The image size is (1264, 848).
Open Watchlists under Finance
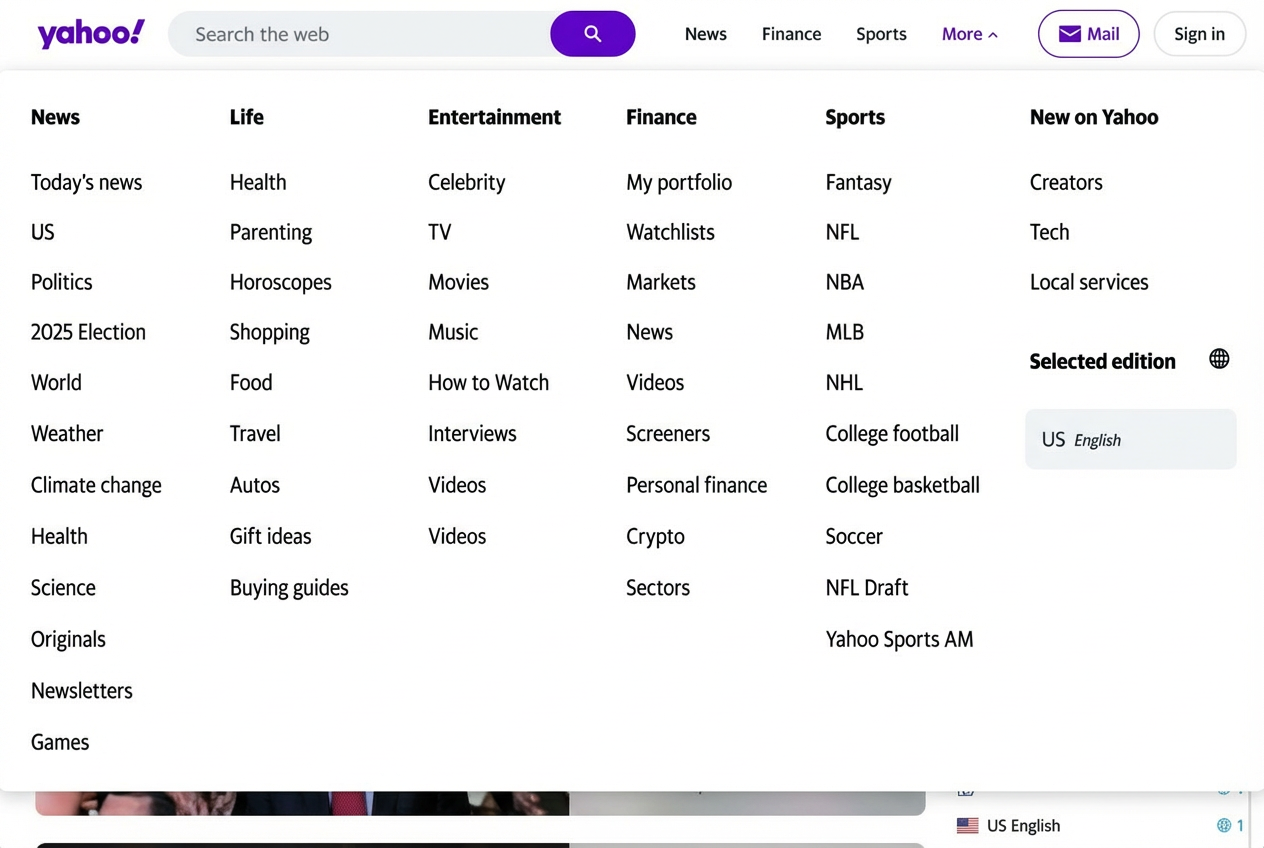click(x=671, y=232)
